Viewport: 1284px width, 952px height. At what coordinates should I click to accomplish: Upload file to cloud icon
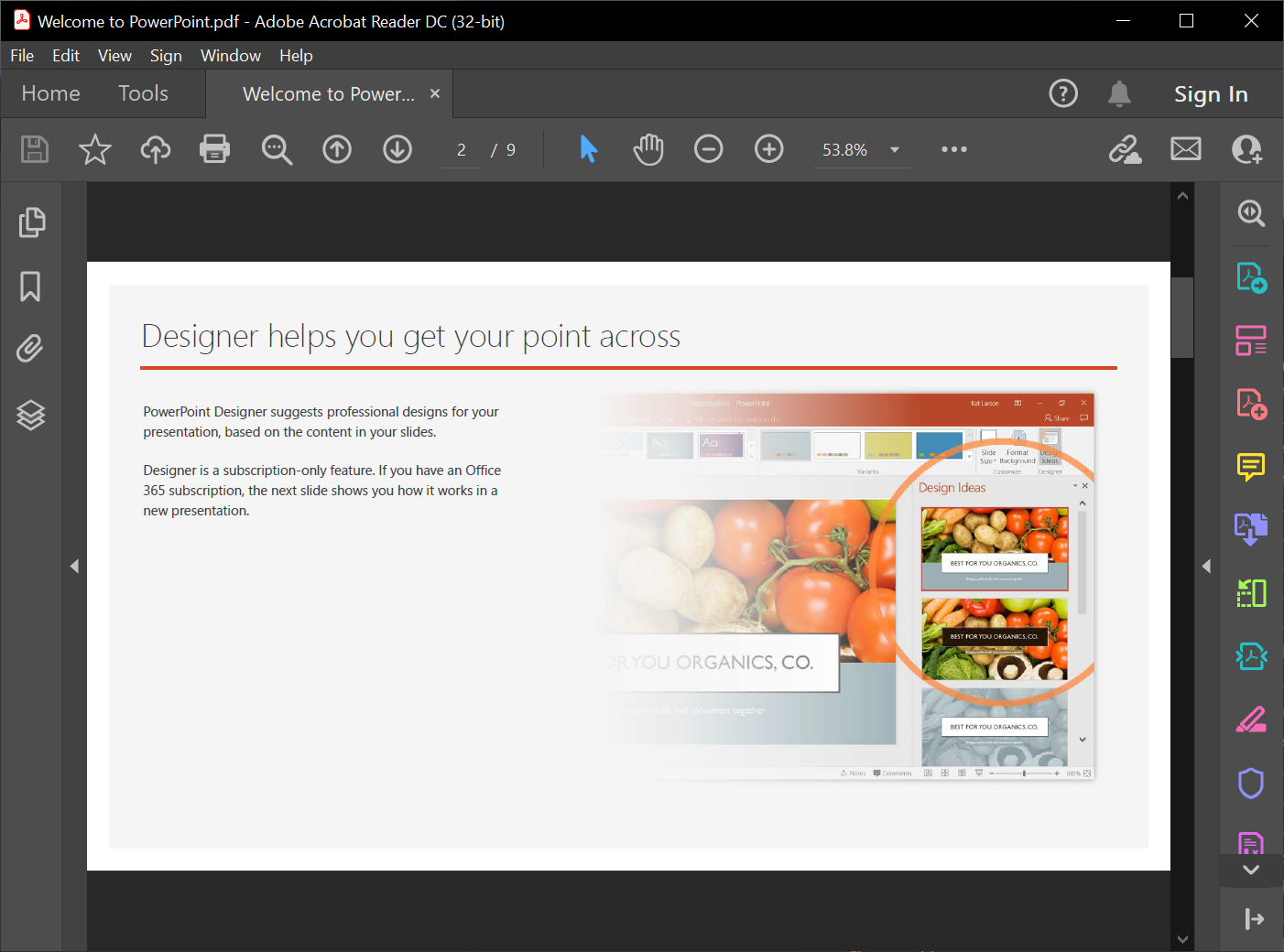(156, 149)
